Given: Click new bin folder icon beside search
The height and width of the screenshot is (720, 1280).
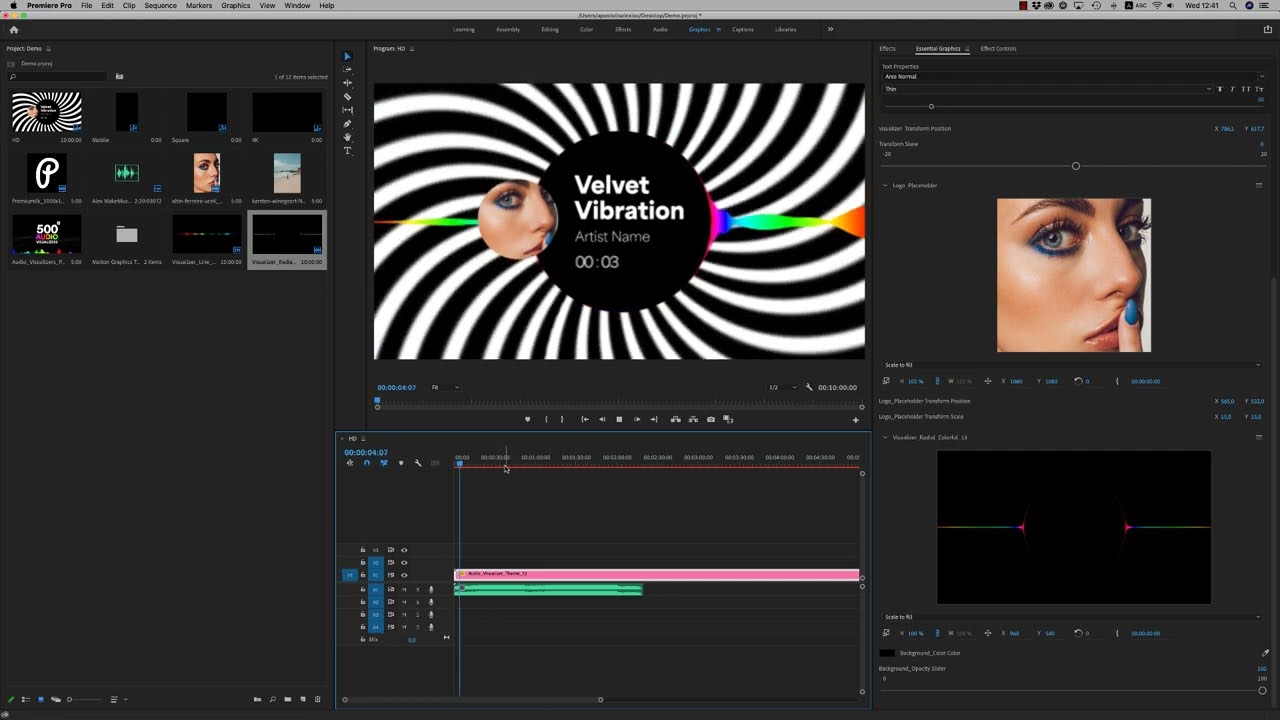Looking at the screenshot, I should click(119, 76).
